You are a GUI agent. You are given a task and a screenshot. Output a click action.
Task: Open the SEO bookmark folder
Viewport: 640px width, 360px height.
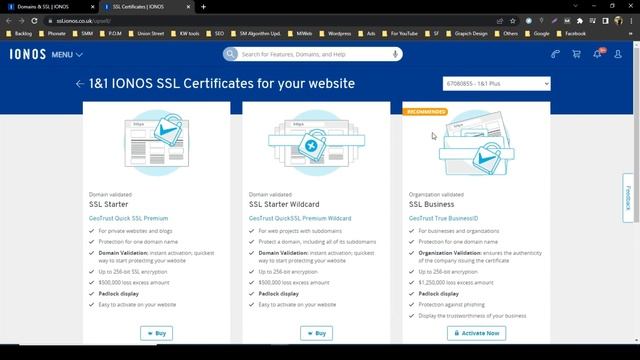click(216, 34)
